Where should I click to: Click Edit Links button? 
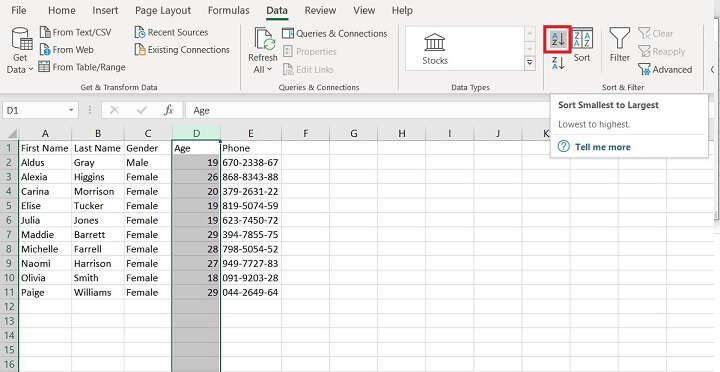pos(308,70)
